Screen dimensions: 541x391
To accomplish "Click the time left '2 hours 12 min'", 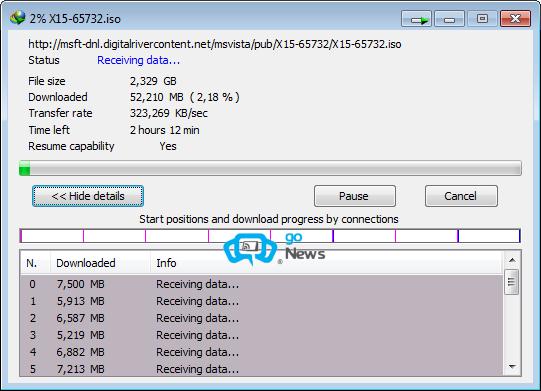I will click(x=165, y=130).
